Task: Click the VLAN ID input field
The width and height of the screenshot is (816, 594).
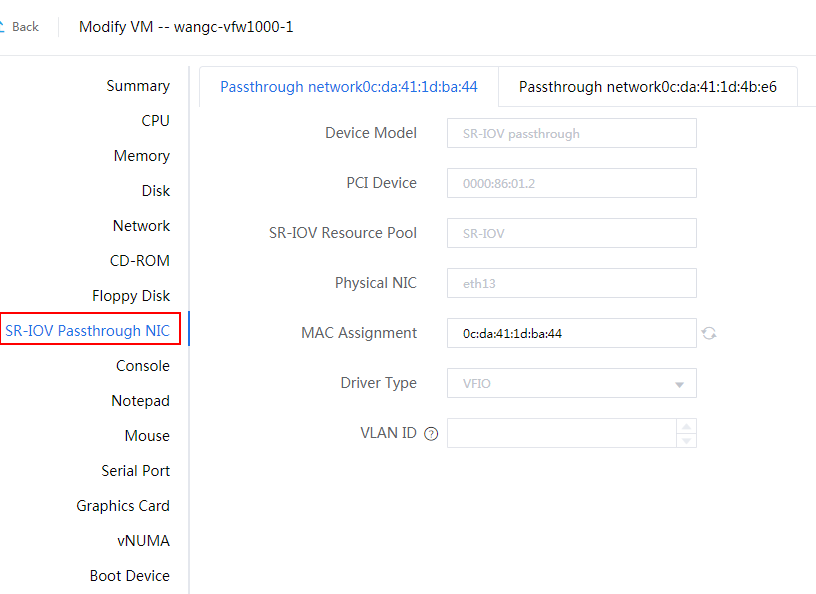Action: point(562,433)
